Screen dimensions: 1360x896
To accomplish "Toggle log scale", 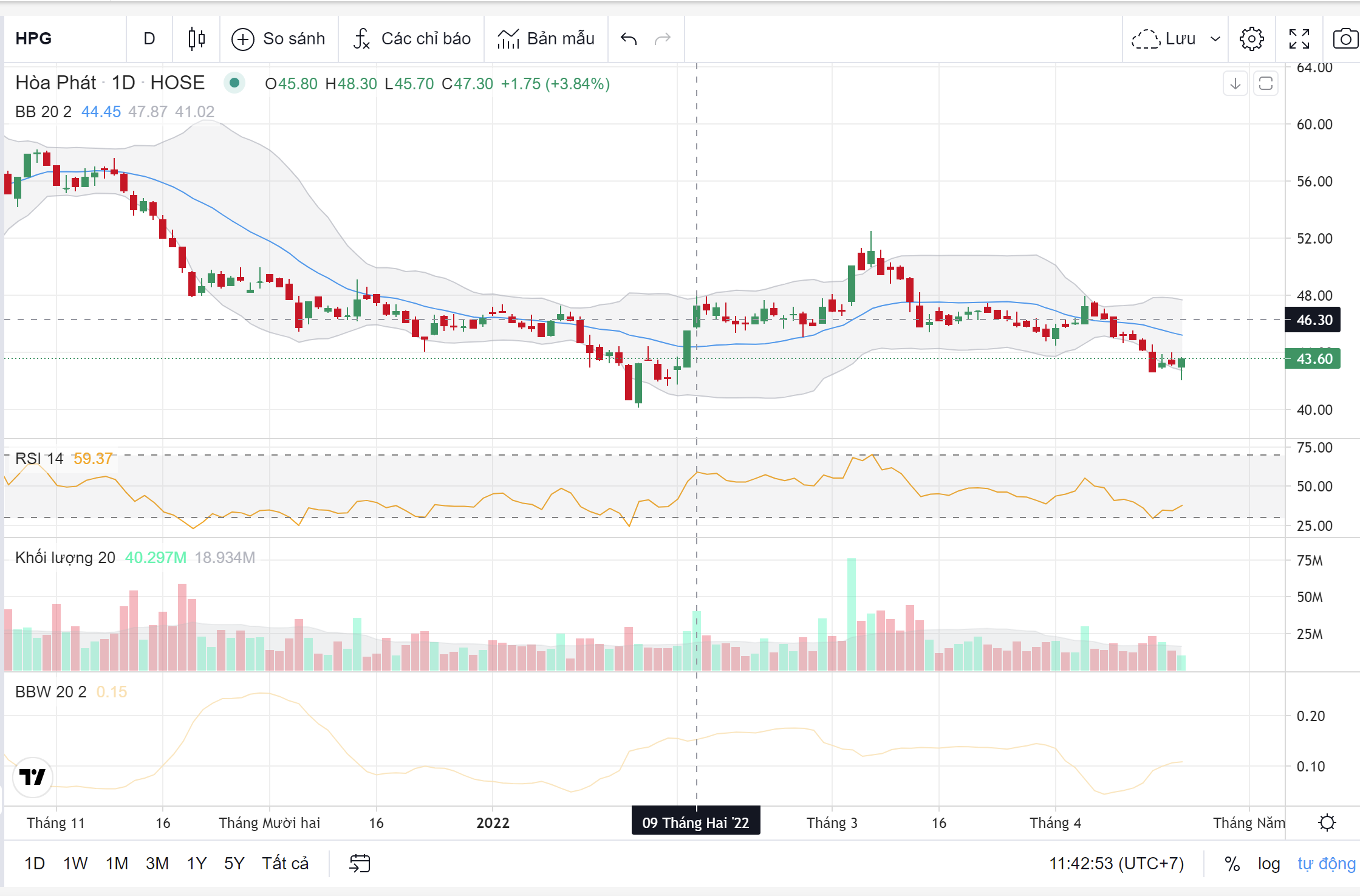I will [x=1269, y=863].
